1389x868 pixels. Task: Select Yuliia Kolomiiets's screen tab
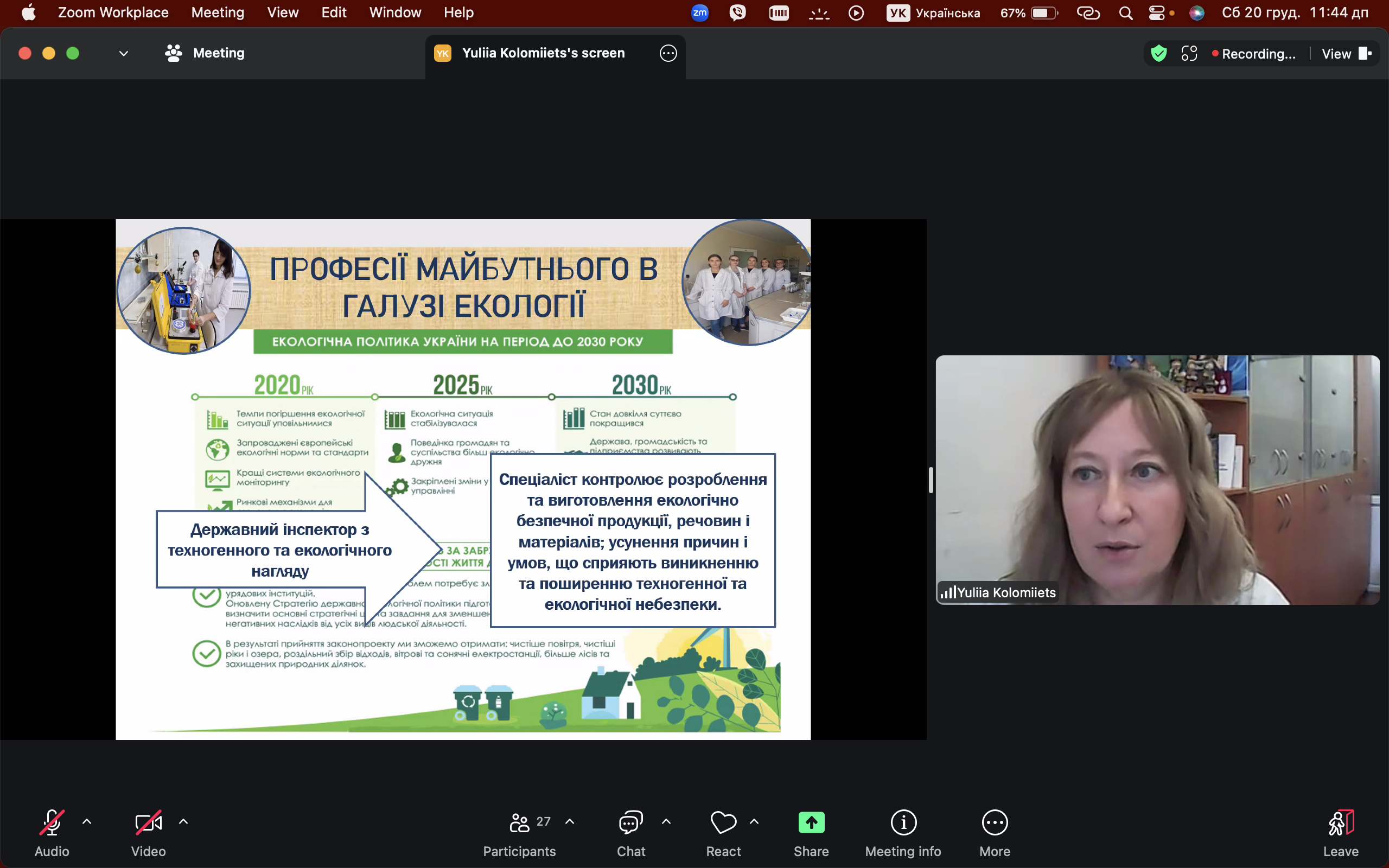[543, 53]
